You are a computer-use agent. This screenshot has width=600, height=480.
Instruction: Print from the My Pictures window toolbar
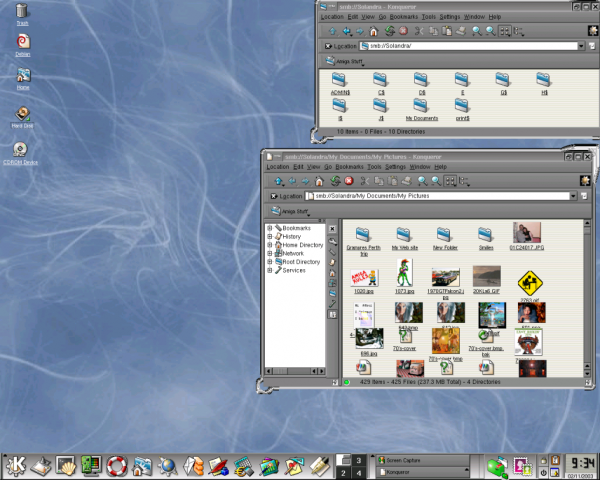point(406,181)
